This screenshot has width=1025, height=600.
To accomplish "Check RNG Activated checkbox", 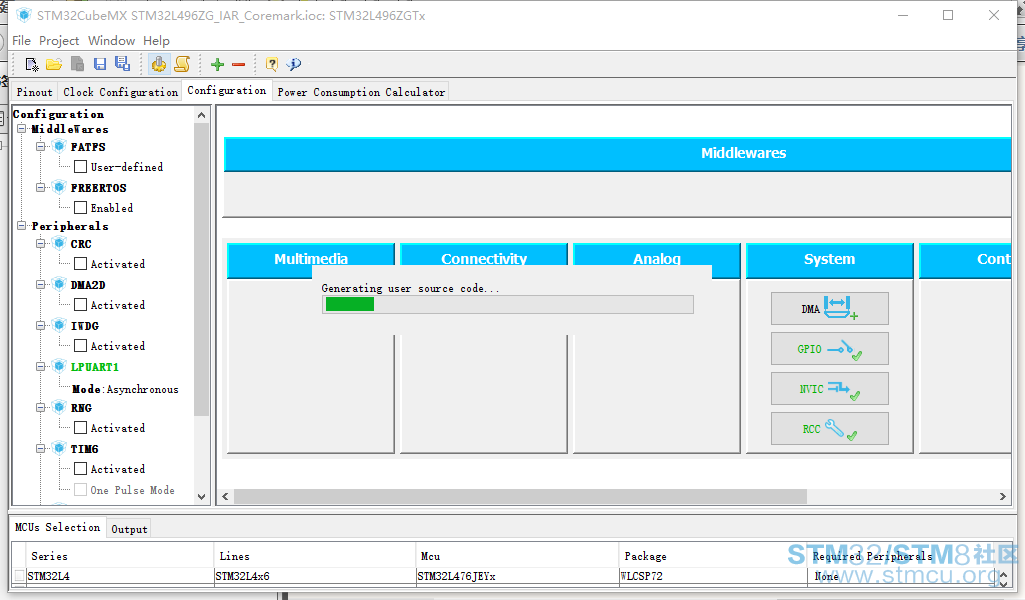I will coord(80,427).
